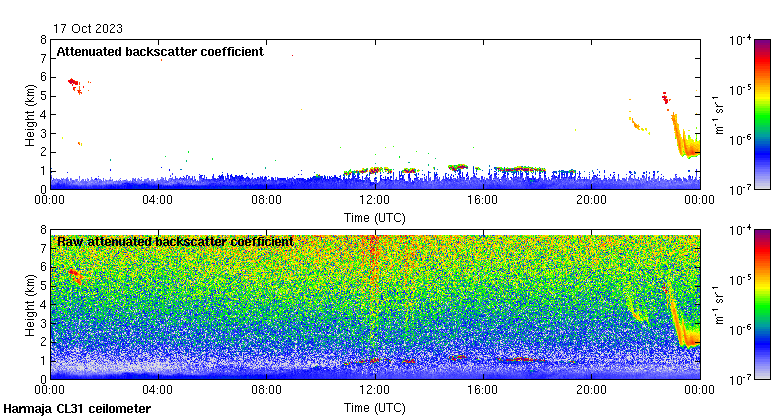
Task: Click the 08:00 tick of the bottom panel
Action: [266, 390]
